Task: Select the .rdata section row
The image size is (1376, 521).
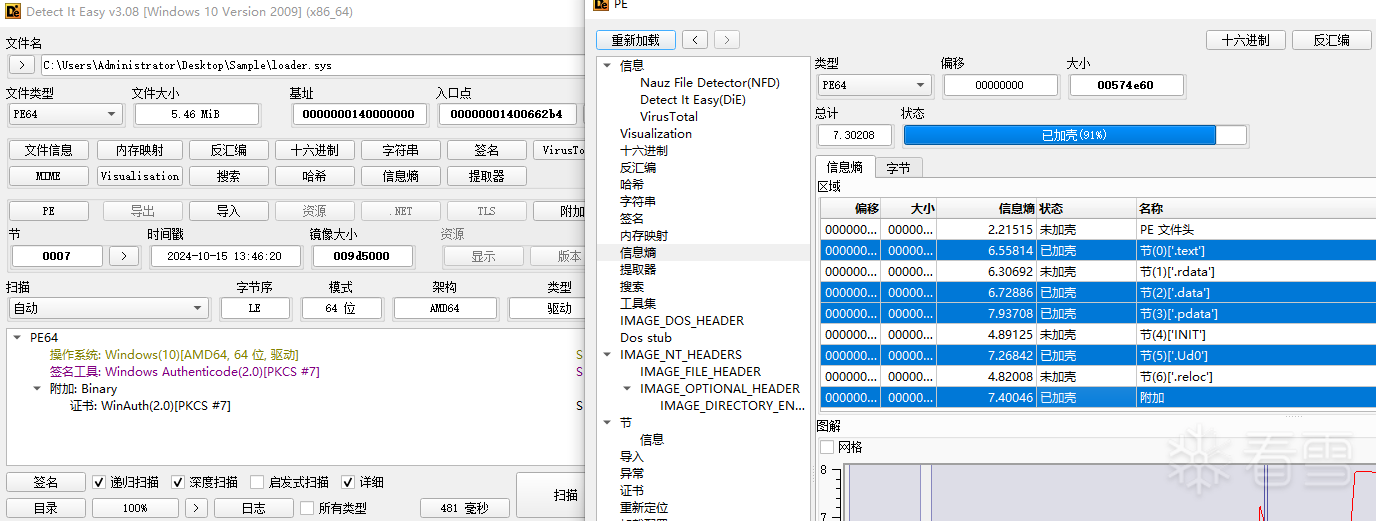Action: [1100, 271]
